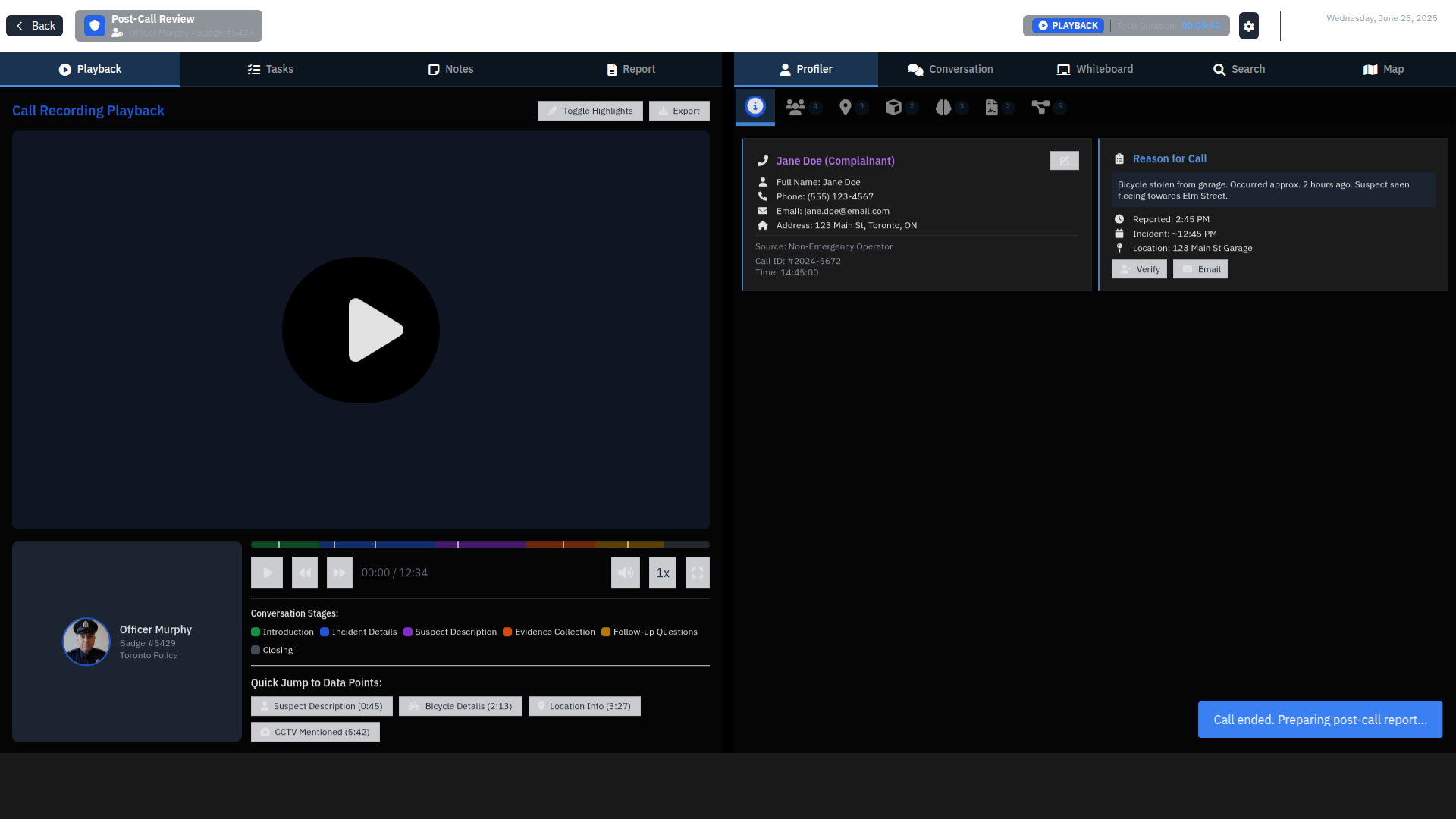Jump to Suspect Description at 0:45
Viewport: 1456px width, 819px height.
321,706
